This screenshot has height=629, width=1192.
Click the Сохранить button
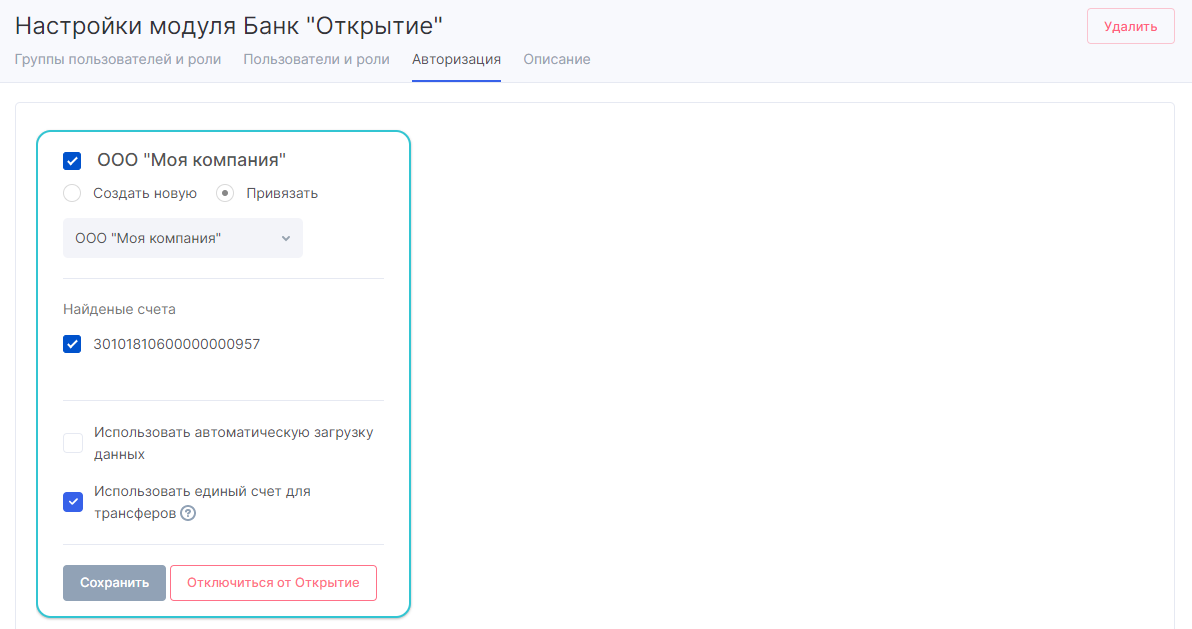[x=114, y=583]
